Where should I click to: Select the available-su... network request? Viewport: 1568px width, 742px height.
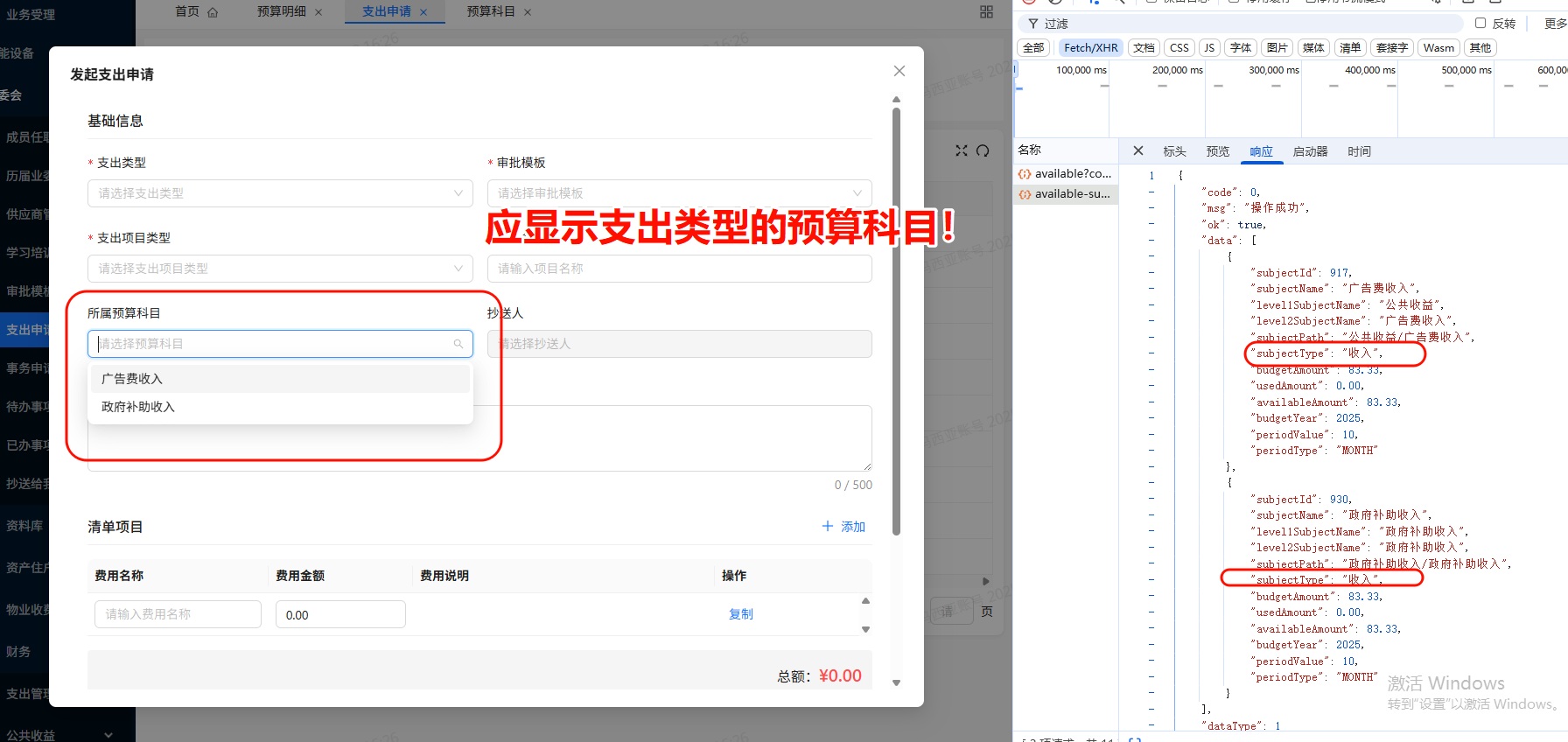(x=1066, y=193)
